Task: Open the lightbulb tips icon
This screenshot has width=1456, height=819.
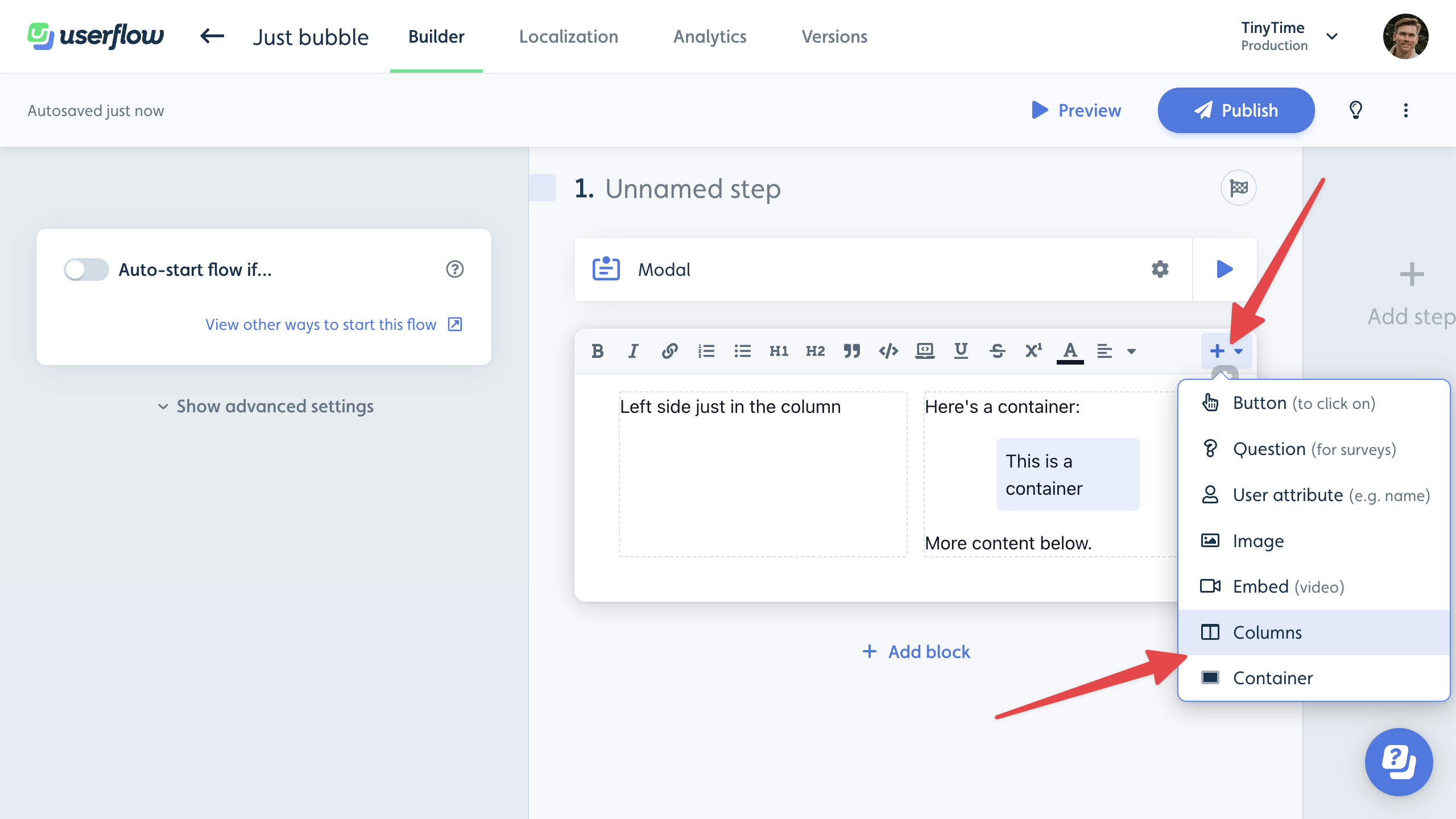Action: point(1356,110)
